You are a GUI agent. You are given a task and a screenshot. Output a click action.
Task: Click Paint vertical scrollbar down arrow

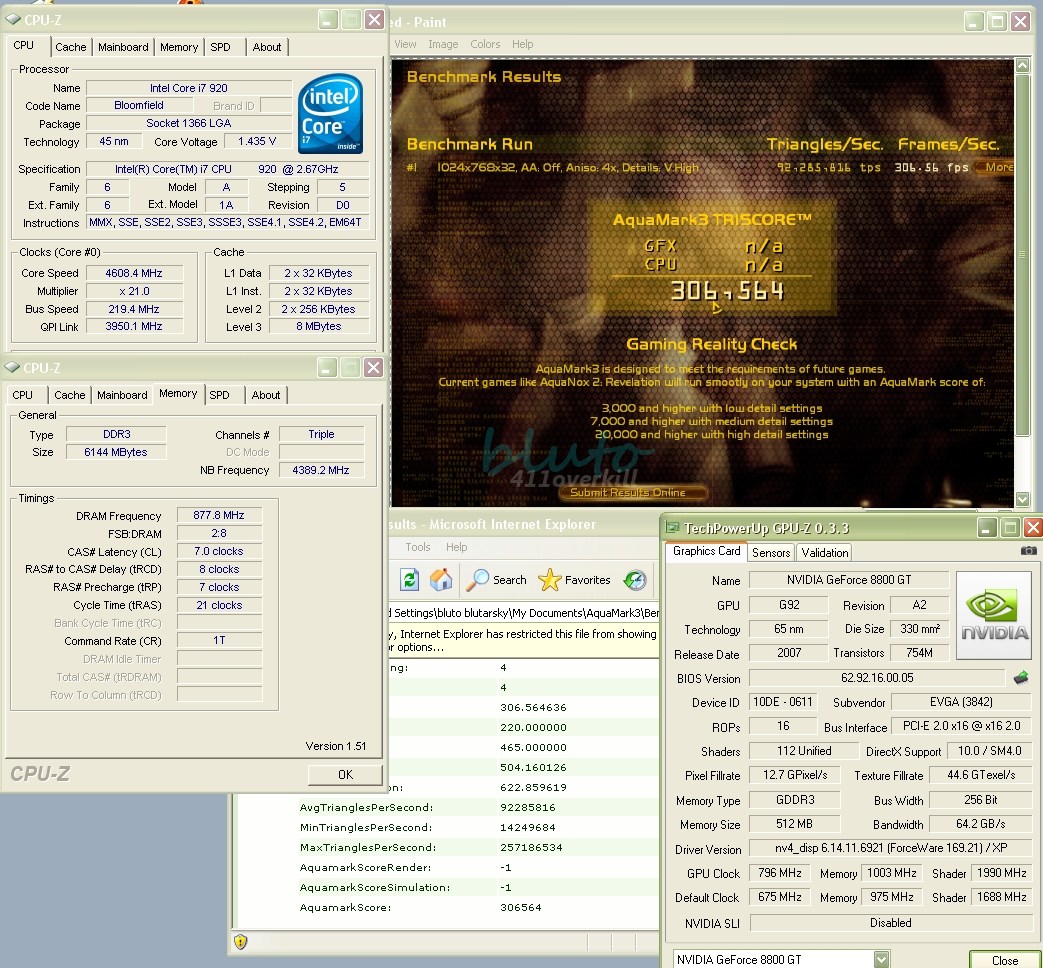pos(1022,499)
